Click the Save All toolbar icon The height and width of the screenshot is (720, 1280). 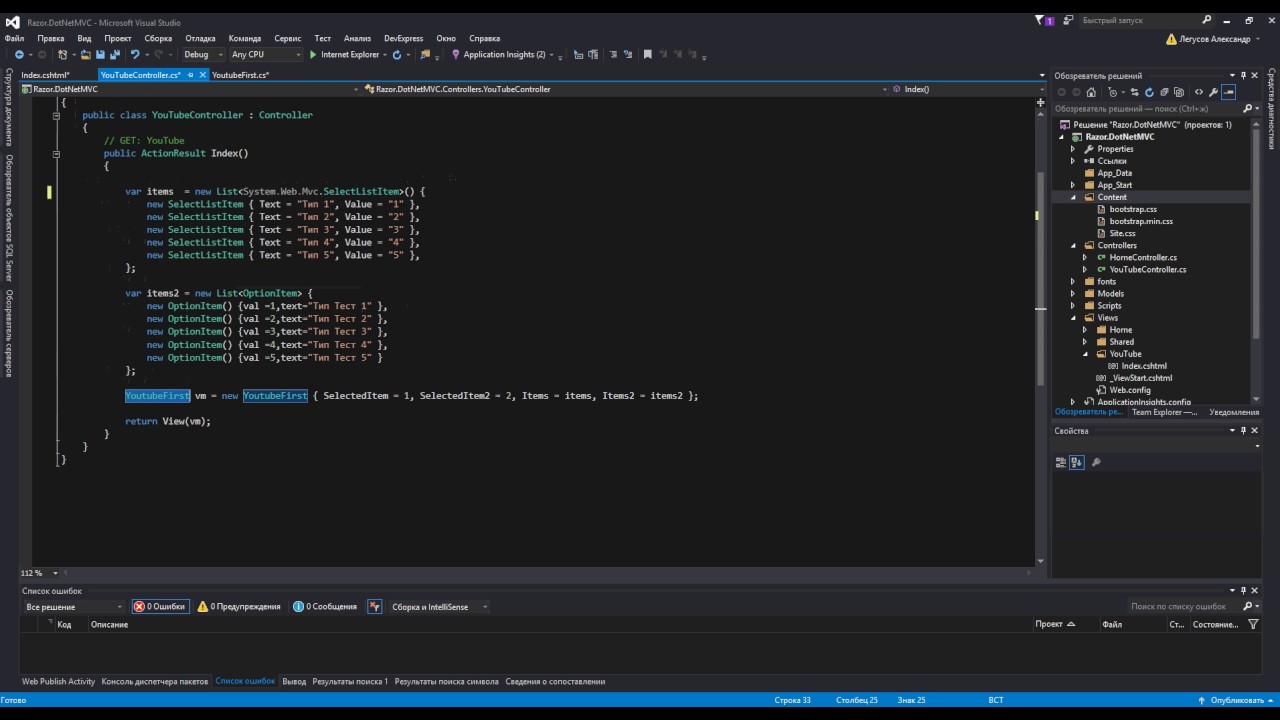(x=115, y=54)
